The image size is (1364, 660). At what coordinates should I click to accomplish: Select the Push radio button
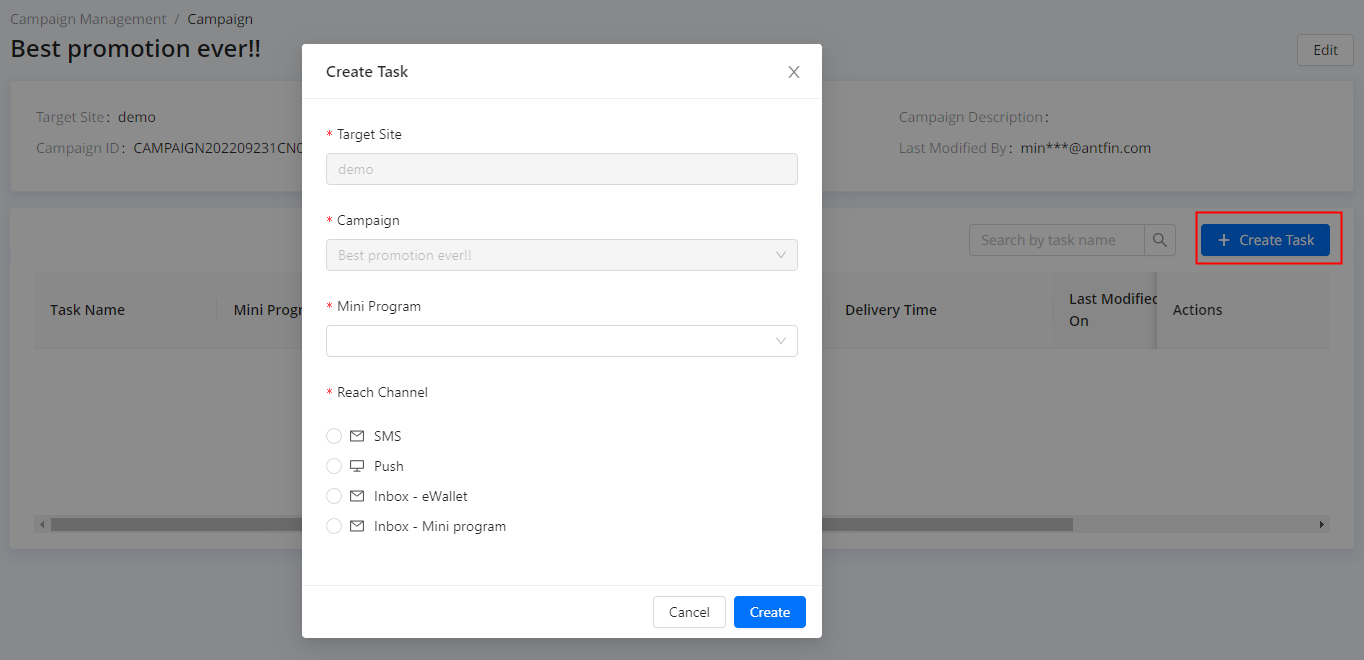click(334, 466)
